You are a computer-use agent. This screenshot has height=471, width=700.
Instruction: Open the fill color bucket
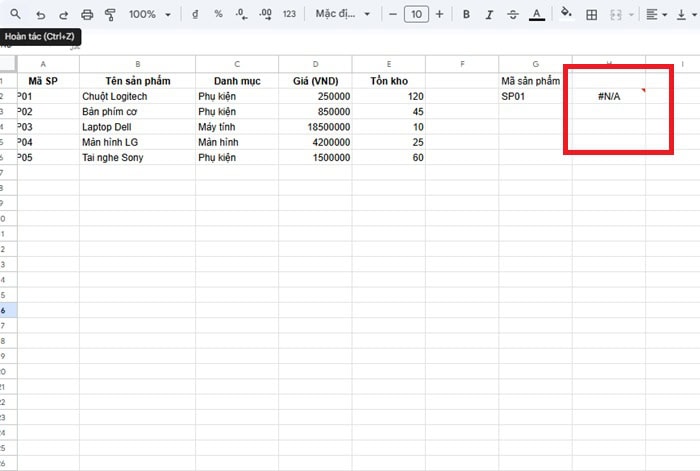[566, 13]
